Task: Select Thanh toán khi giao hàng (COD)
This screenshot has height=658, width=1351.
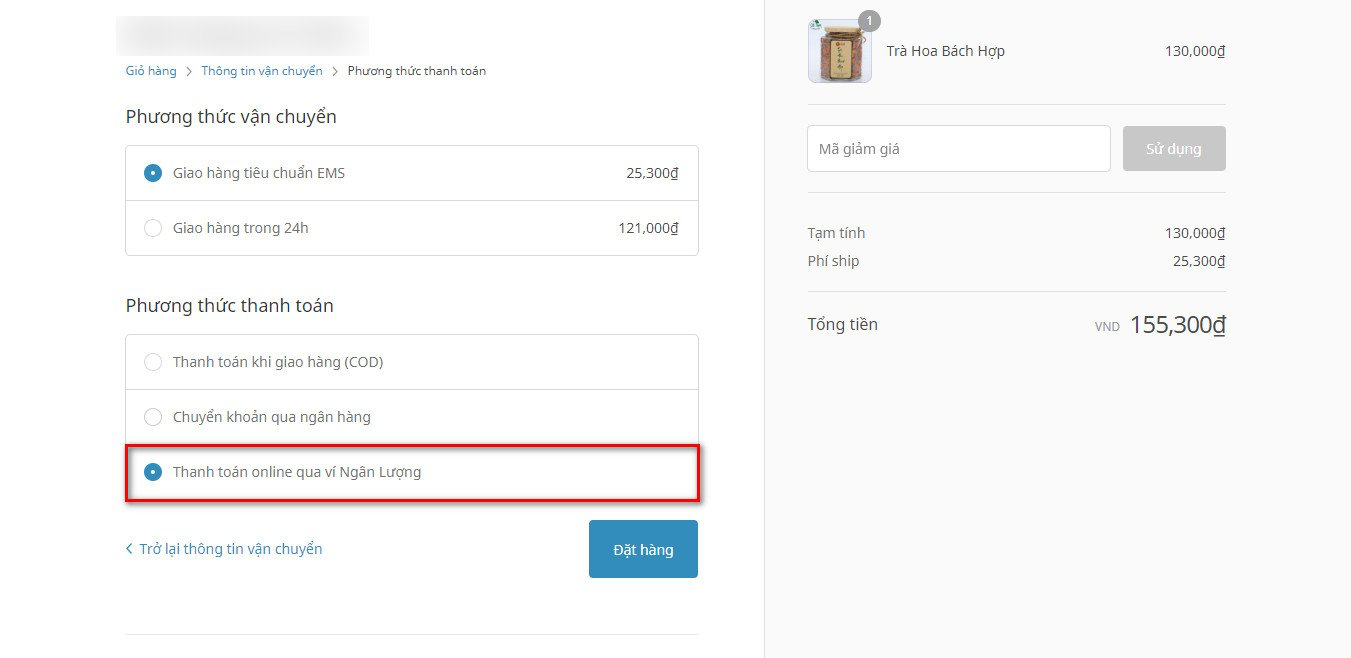Action: coord(153,362)
